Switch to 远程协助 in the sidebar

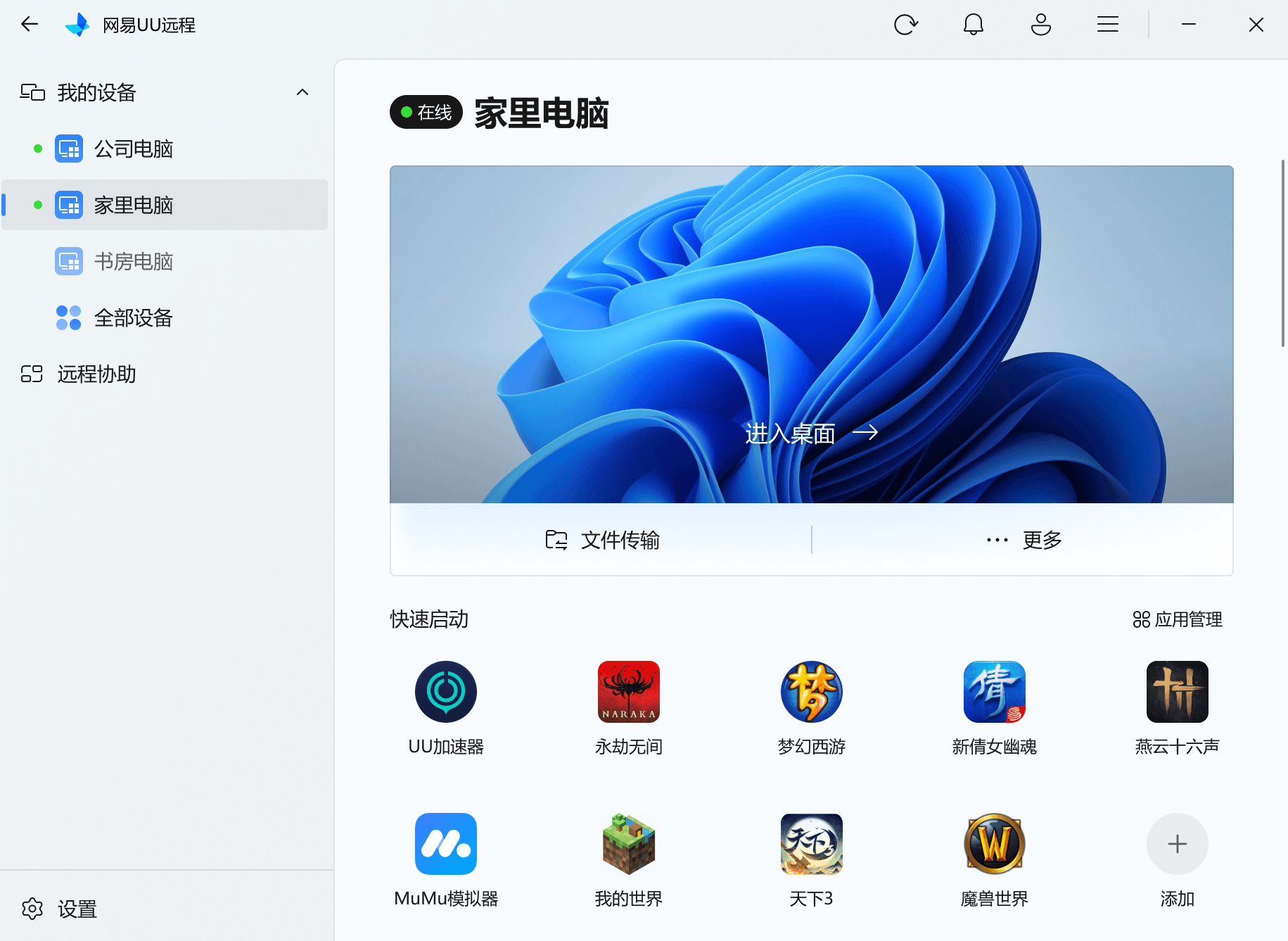click(96, 374)
